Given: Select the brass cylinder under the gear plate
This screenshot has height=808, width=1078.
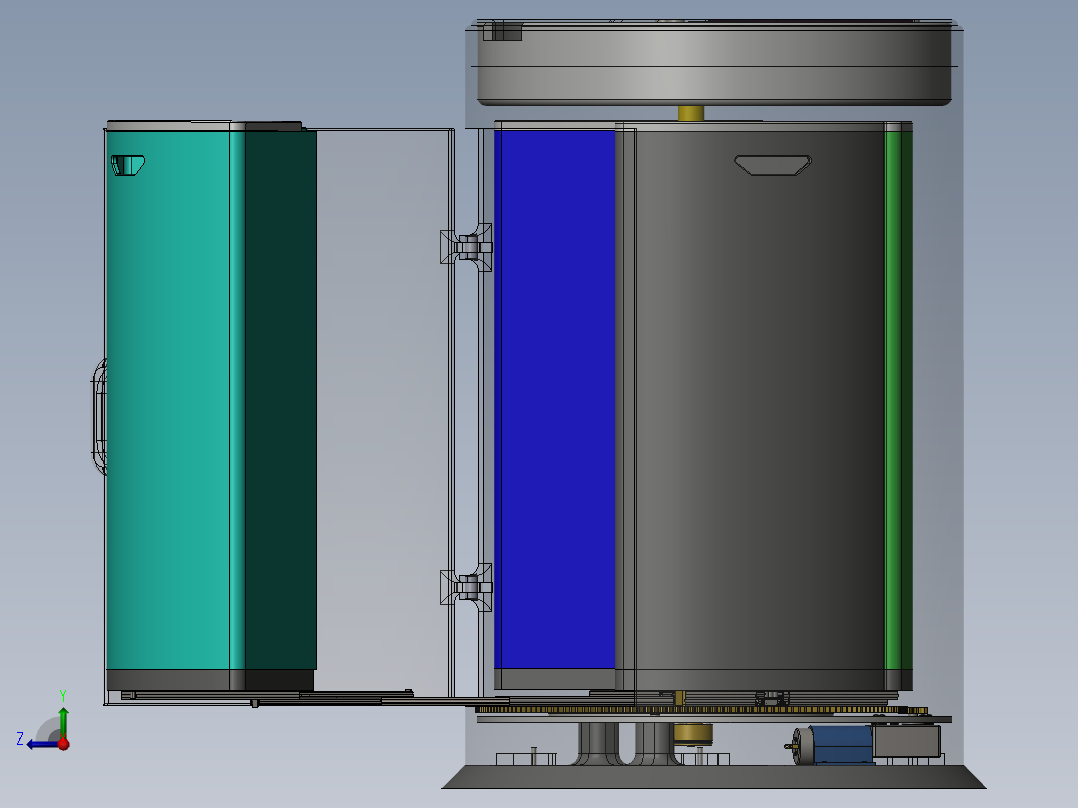Looking at the screenshot, I should tap(693, 734).
